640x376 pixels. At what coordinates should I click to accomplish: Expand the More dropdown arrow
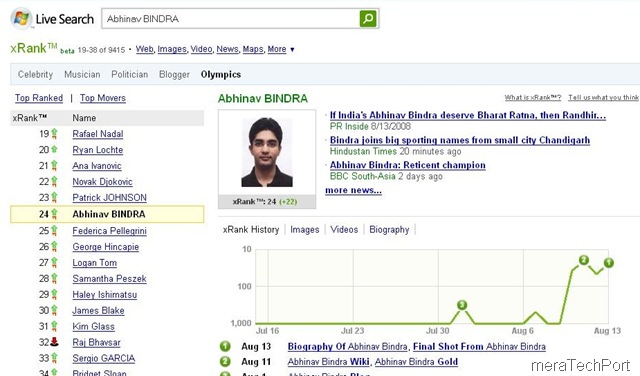[292, 50]
